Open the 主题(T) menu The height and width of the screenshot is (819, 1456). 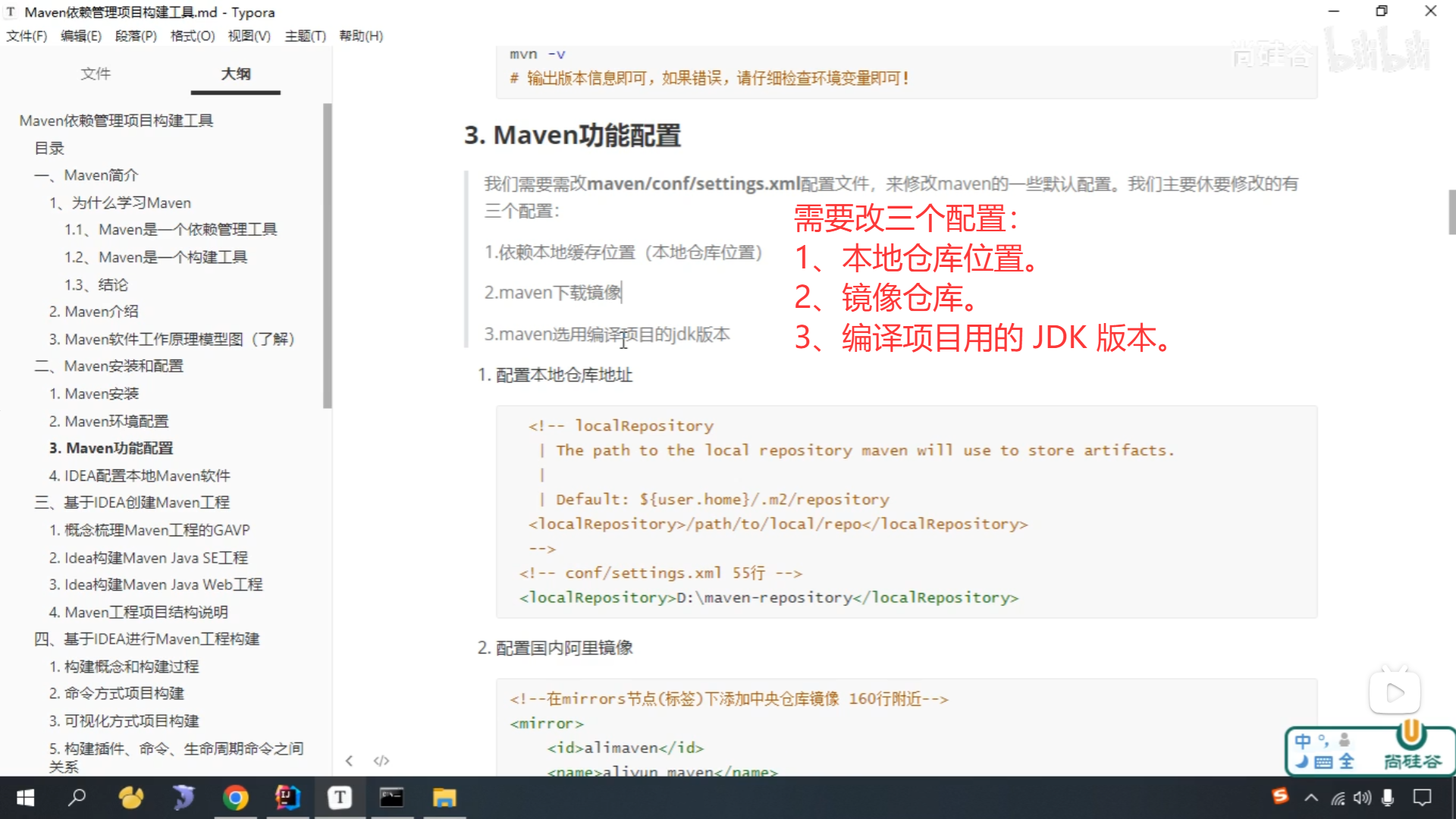point(305,36)
